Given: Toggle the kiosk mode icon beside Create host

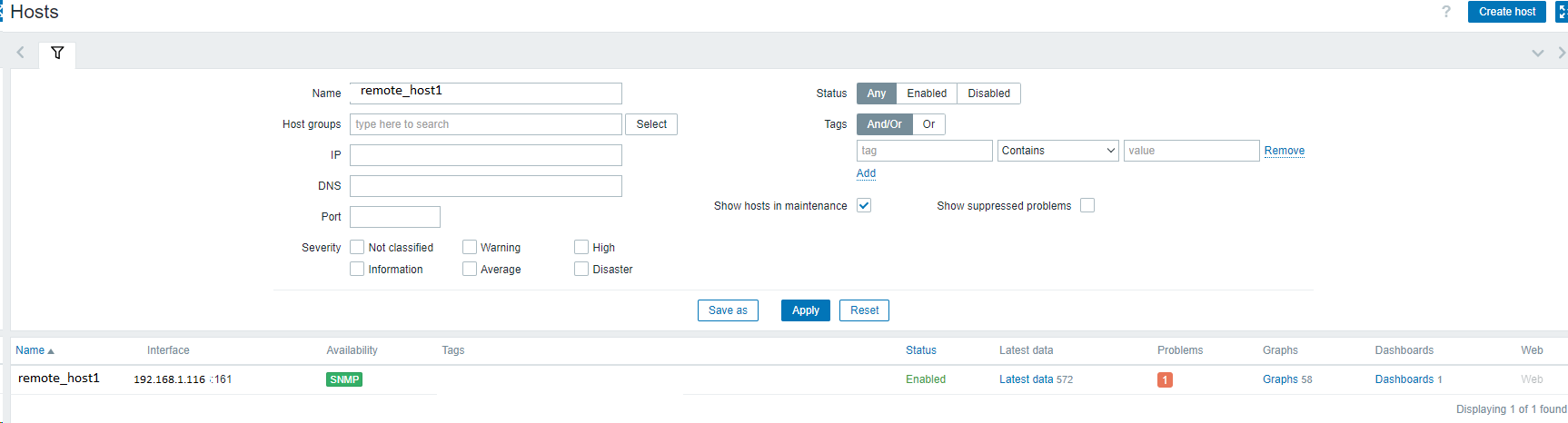Looking at the screenshot, I should tap(1562, 12).
